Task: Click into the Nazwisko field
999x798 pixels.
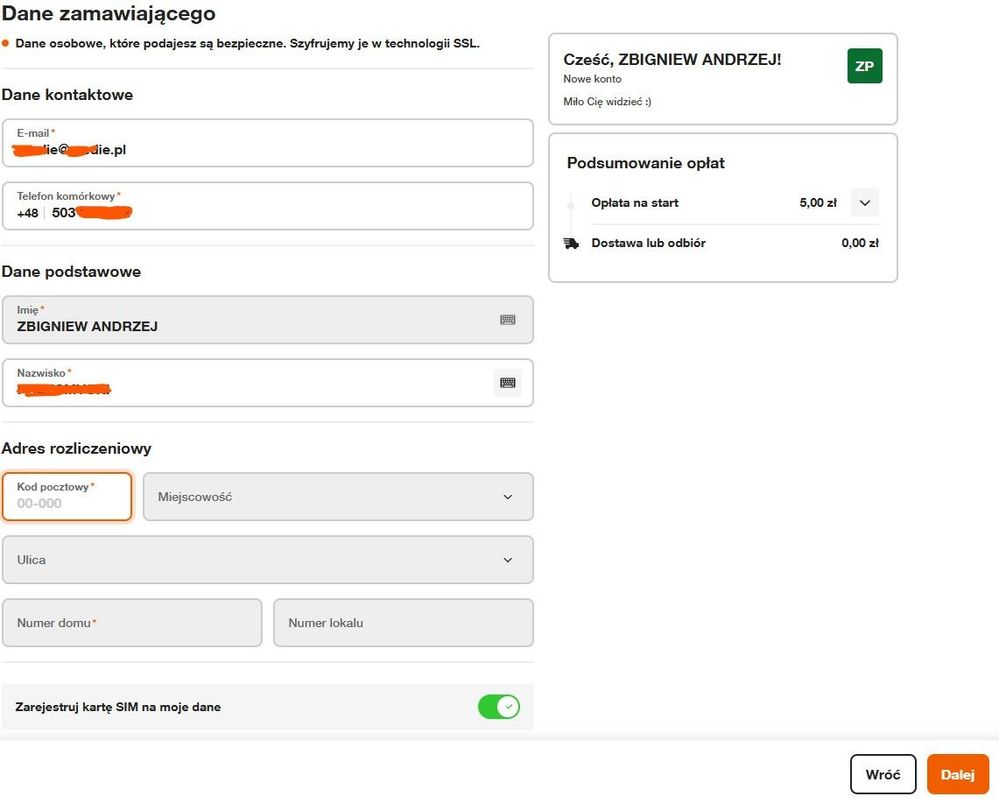Action: [x=268, y=383]
